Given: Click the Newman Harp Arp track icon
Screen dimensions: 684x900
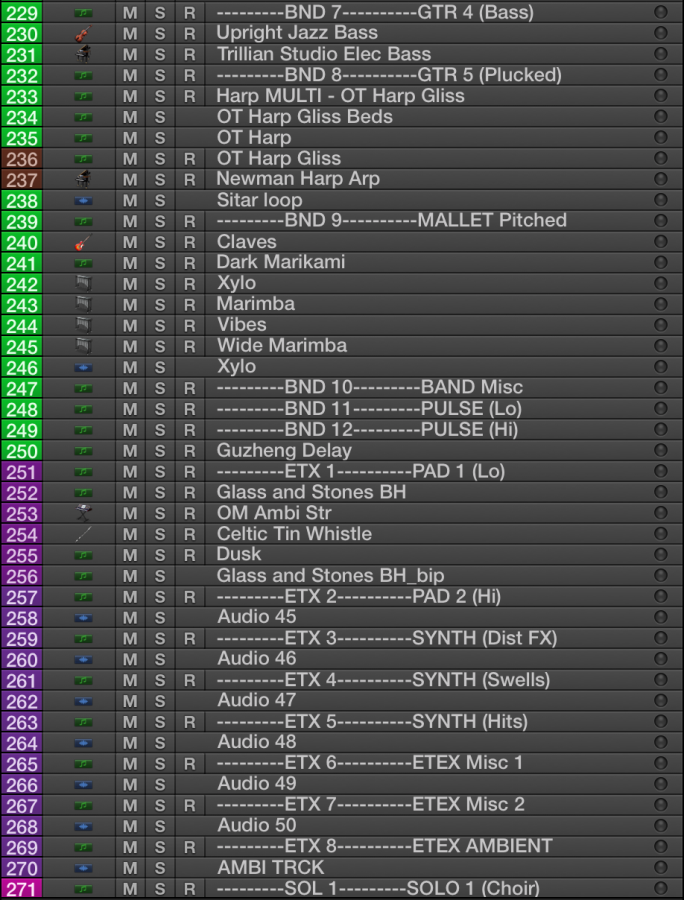Looking at the screenshot, I should click(x=83, y=180).
